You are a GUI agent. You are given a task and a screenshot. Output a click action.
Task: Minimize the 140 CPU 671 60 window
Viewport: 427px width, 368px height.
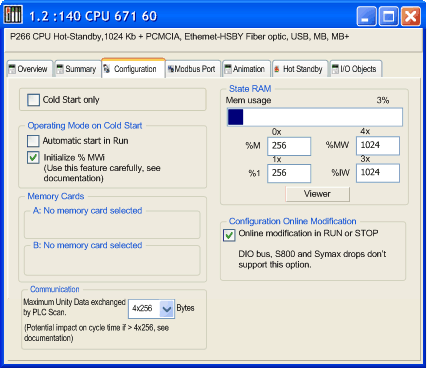tap(366, 16)
